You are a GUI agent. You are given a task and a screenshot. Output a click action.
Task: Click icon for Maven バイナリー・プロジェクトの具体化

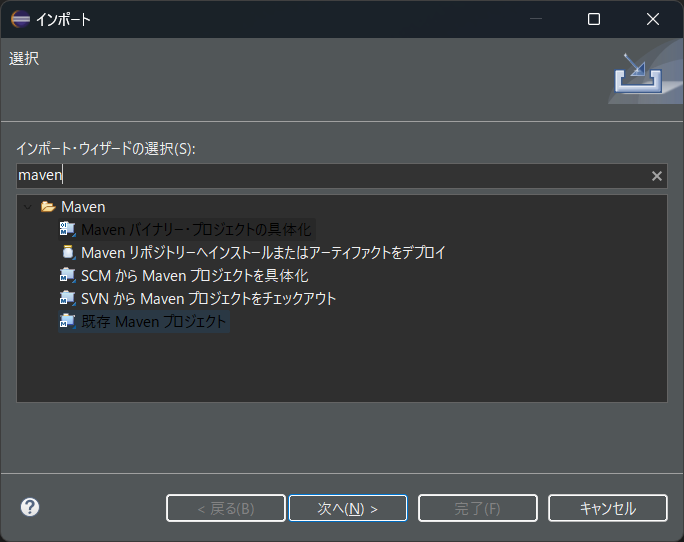67,229
